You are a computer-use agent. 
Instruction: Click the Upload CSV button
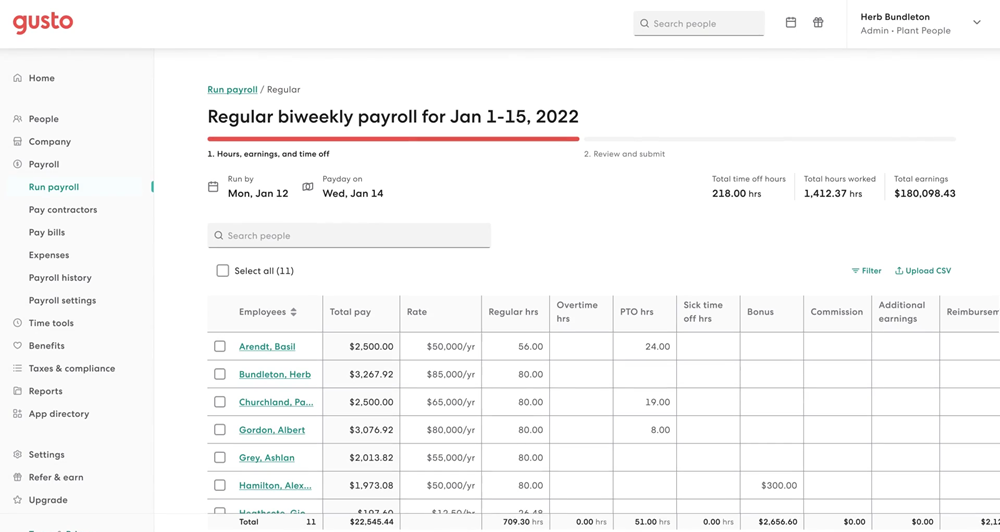coord(923,271)
